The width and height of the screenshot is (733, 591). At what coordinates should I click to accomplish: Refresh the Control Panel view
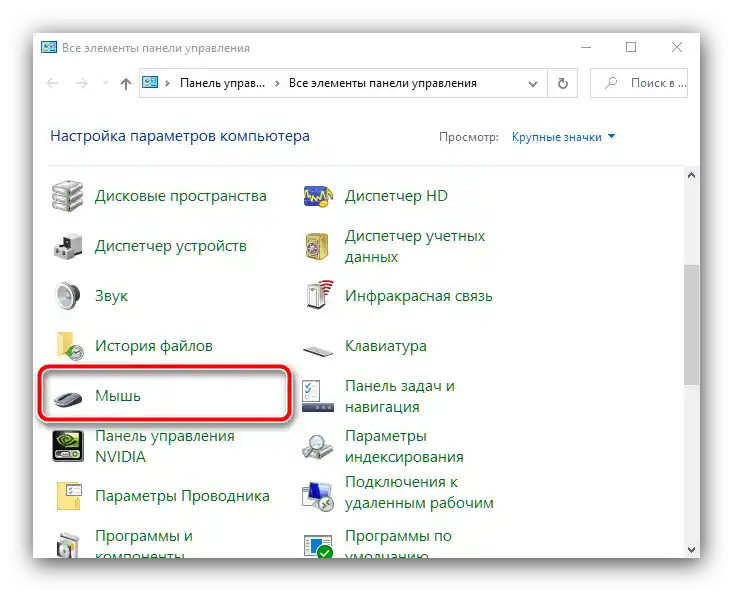[x=563, y=83]
